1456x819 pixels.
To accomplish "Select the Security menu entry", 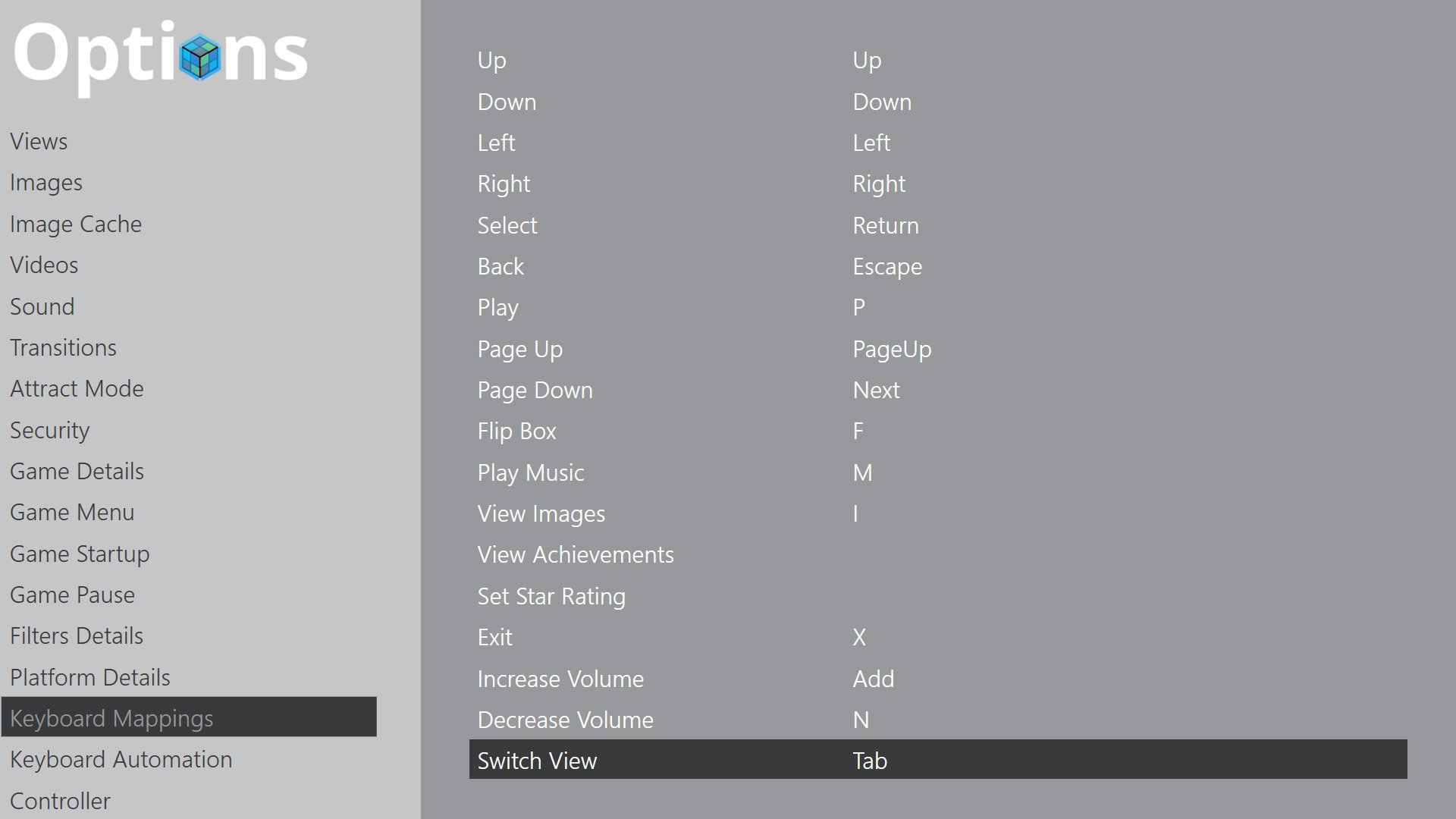I will 50,431.
